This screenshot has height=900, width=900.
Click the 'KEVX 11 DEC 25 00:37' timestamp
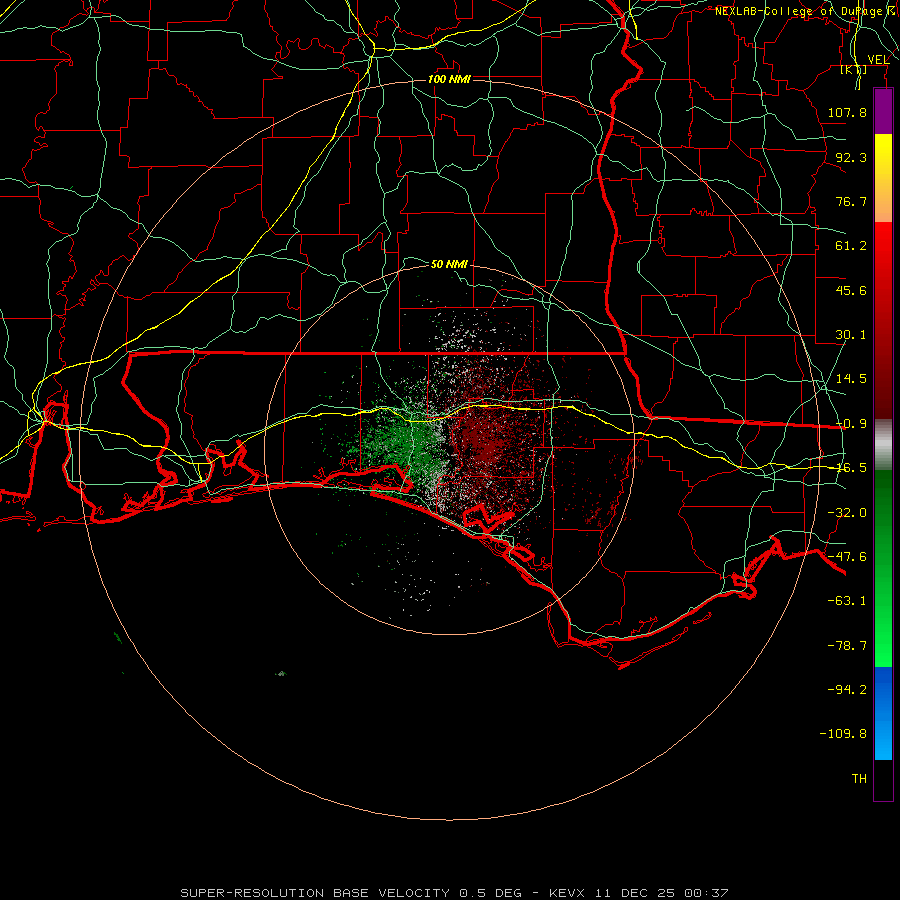click(x=639, y=893)
